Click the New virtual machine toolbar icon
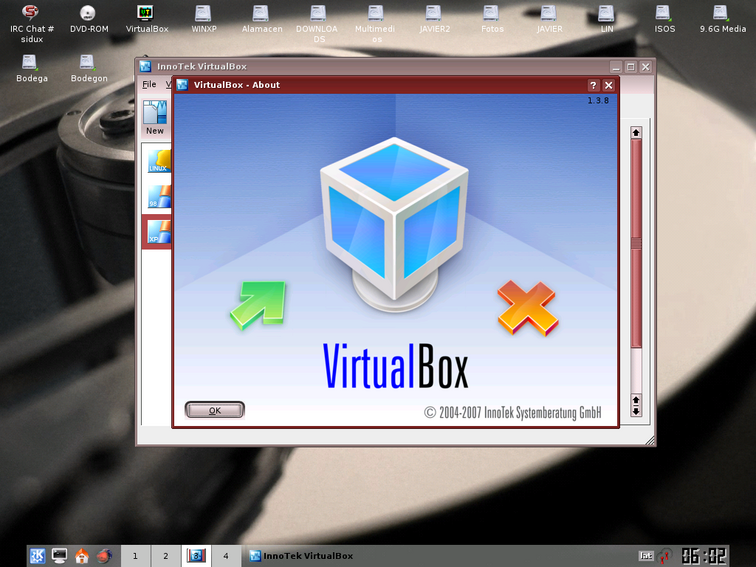The image size is (756, 567). (155, 118)
